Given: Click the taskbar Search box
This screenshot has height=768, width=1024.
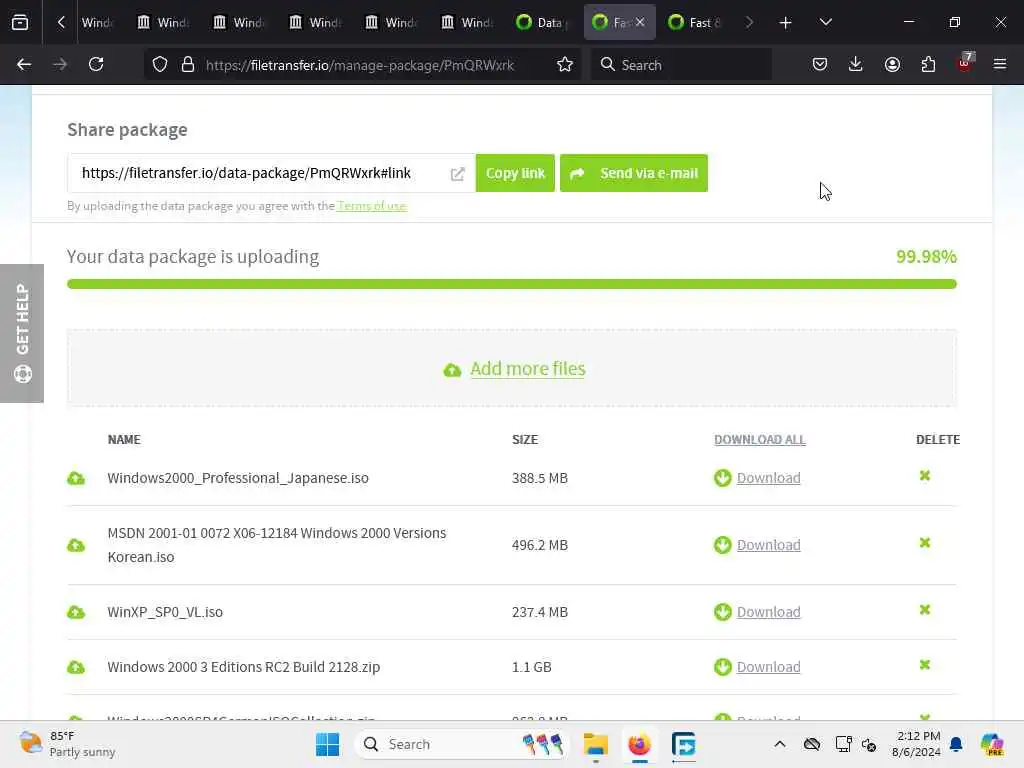Looking at the screenshot, I should point(461,744).
